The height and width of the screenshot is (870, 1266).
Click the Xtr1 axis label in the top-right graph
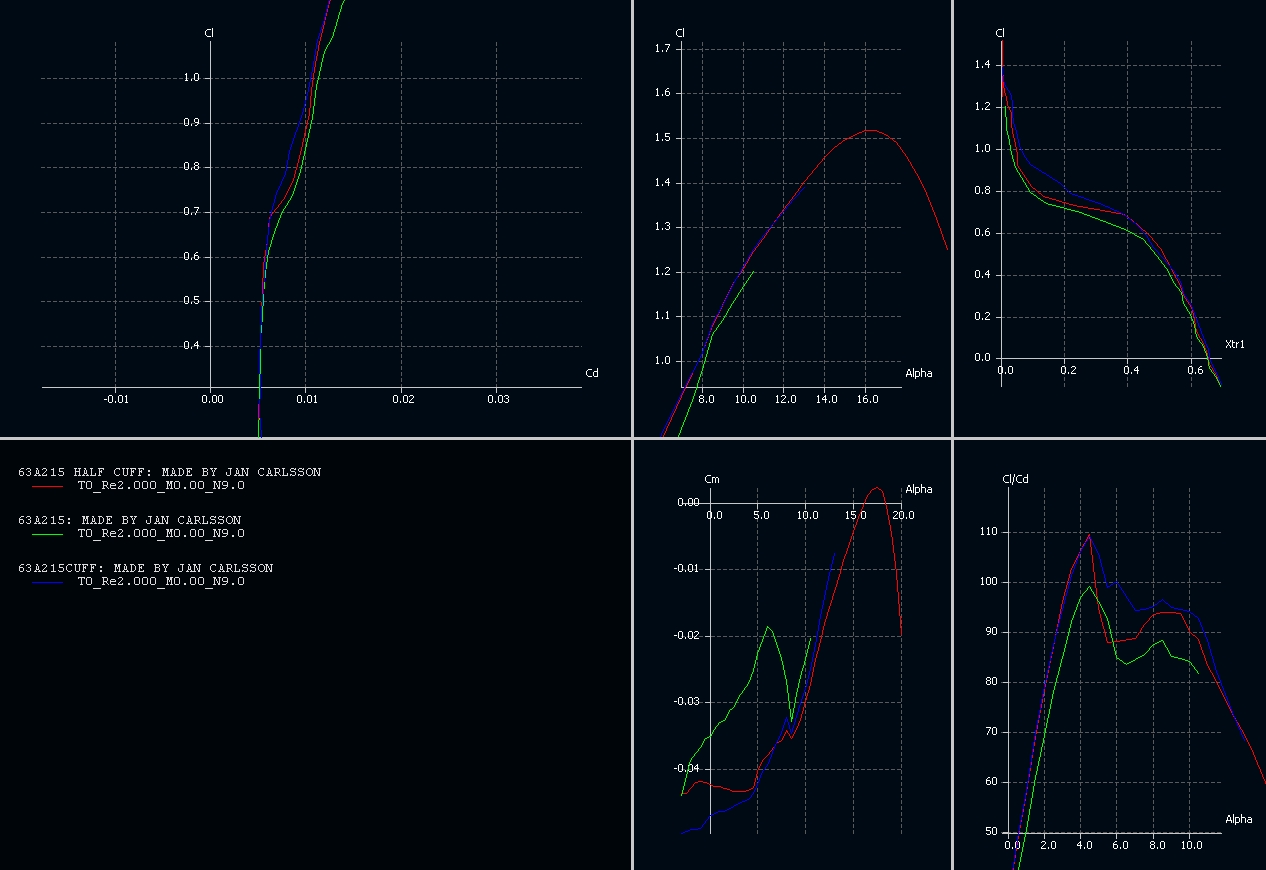click(x=1234, y=345)
